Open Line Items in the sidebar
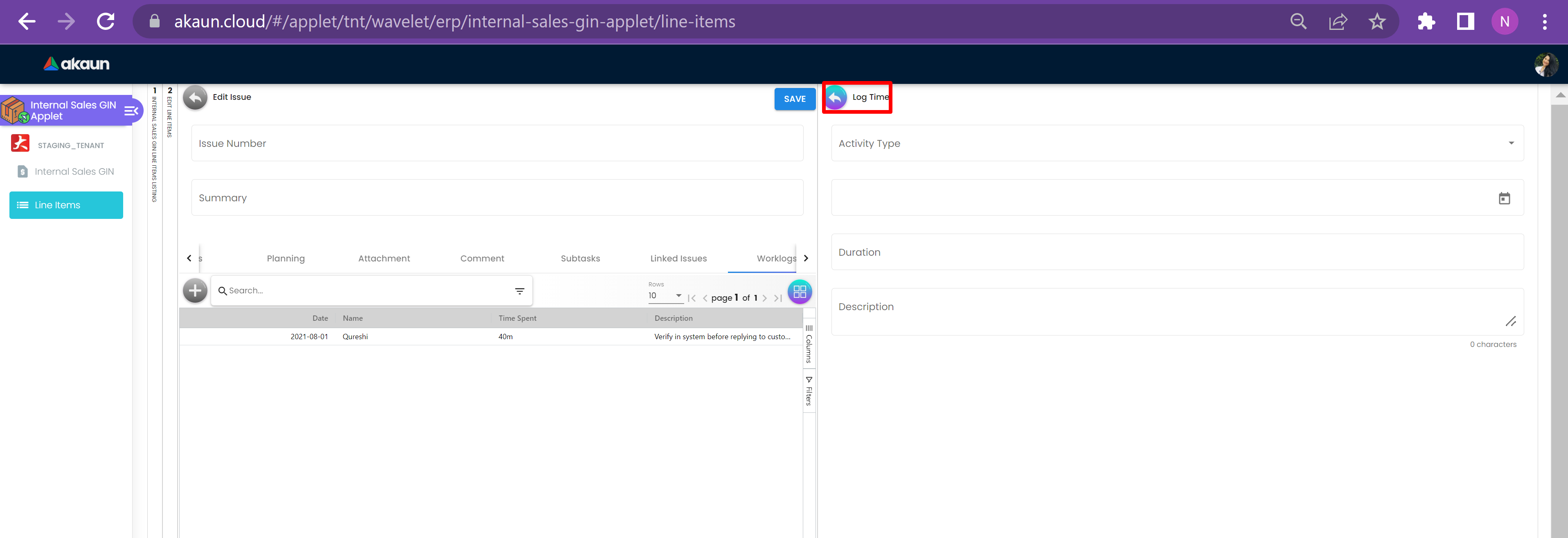Viewport: 1568px width, 538px height. [x=66, y=205]
